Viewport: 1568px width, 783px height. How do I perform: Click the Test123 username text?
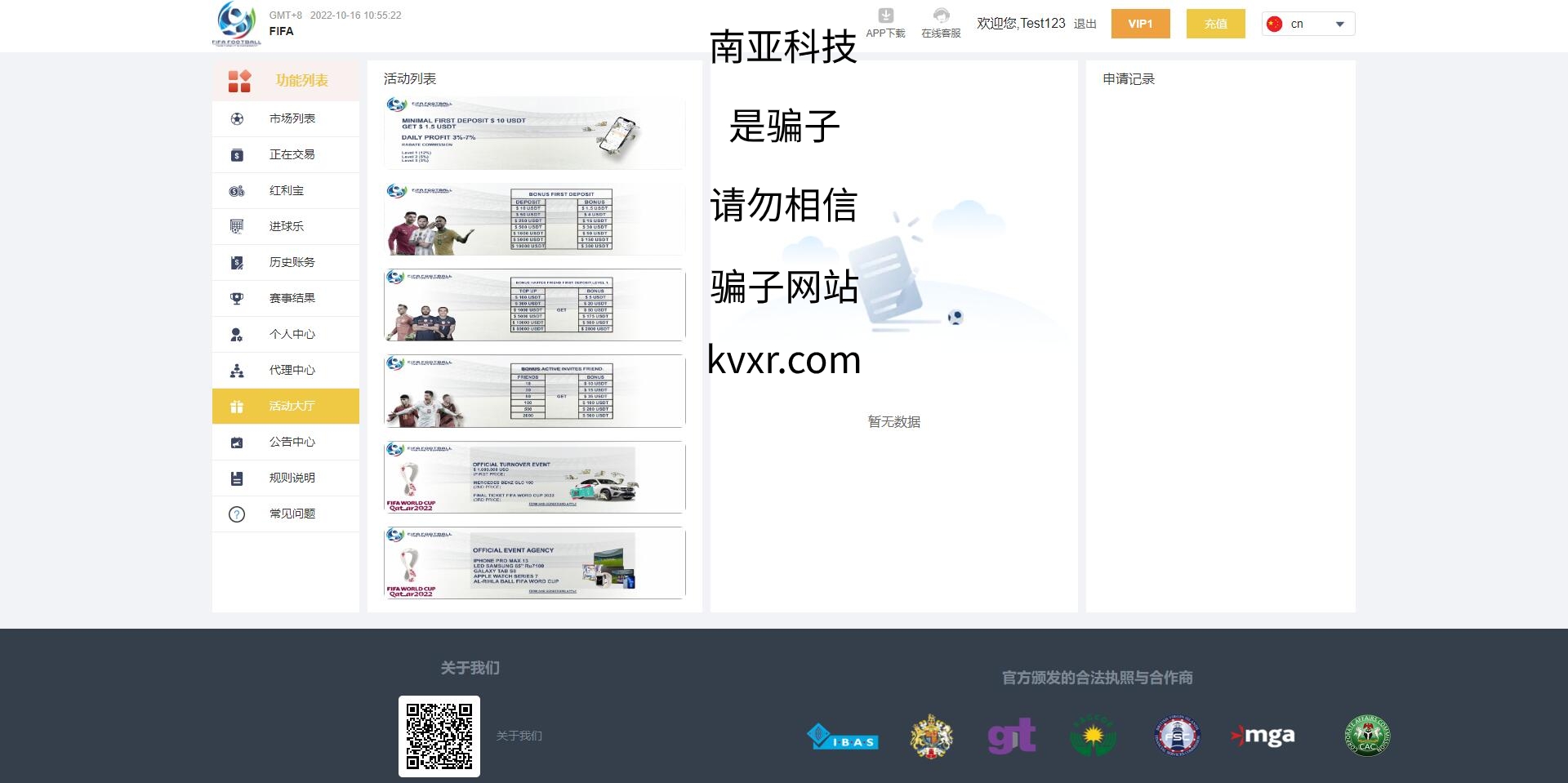pyautogui.click(x=1043, y=24)
